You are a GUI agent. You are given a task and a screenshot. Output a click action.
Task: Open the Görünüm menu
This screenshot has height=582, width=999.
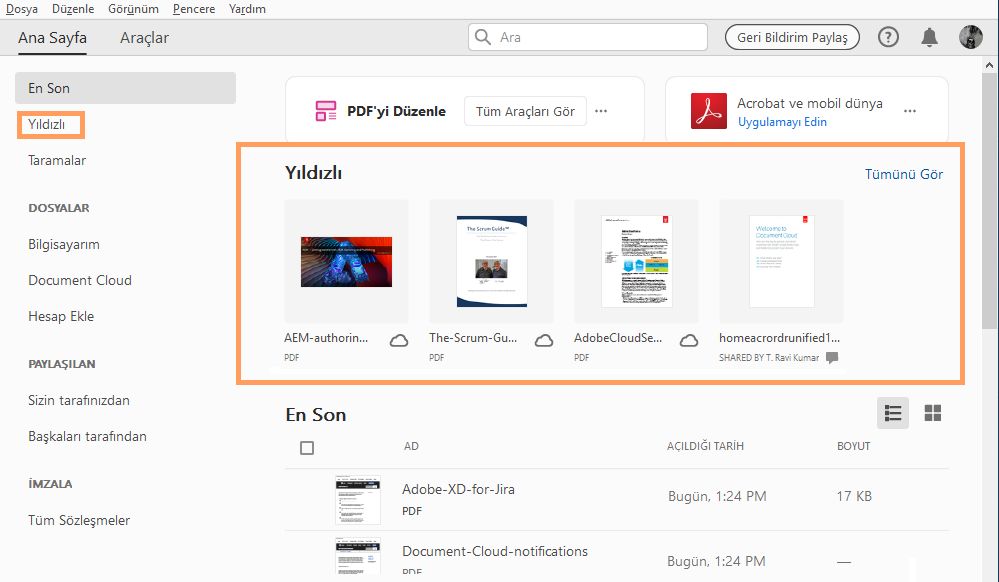pyautogui.click(x=133, y=9)
